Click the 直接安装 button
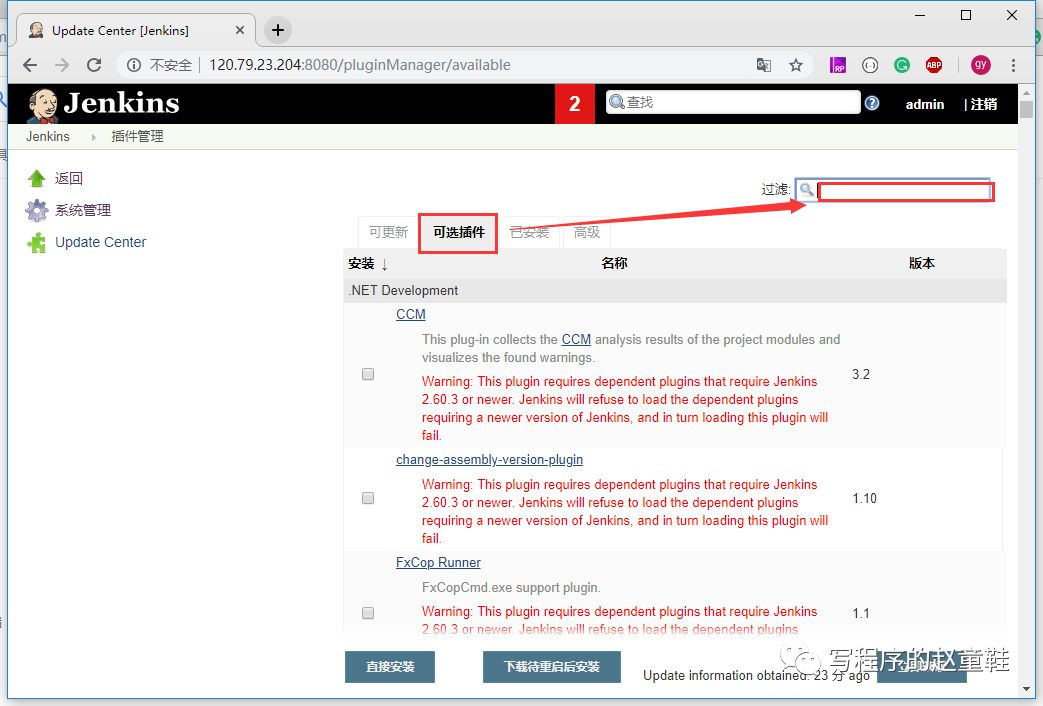This screenshot has width=1043, height=706. pyautogui.click(x=390, y=667)
